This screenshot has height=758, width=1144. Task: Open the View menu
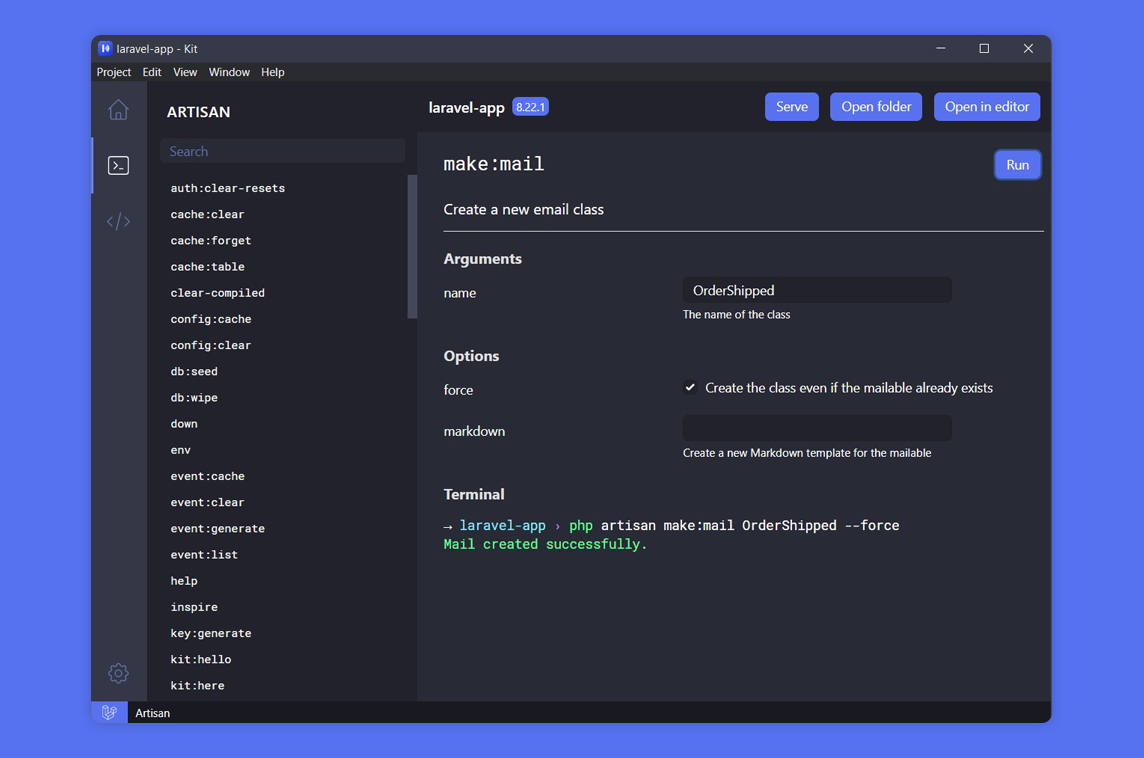(x=185, y=72)
